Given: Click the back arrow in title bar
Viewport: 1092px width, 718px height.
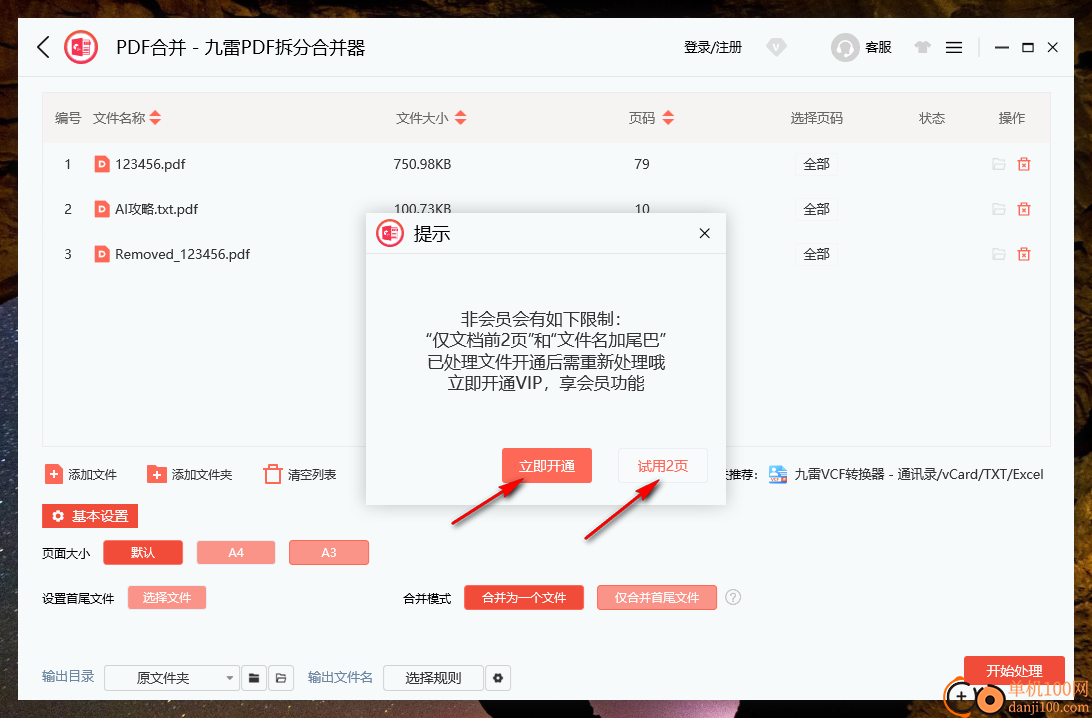Looking at the screenshot, I should 43,47.
